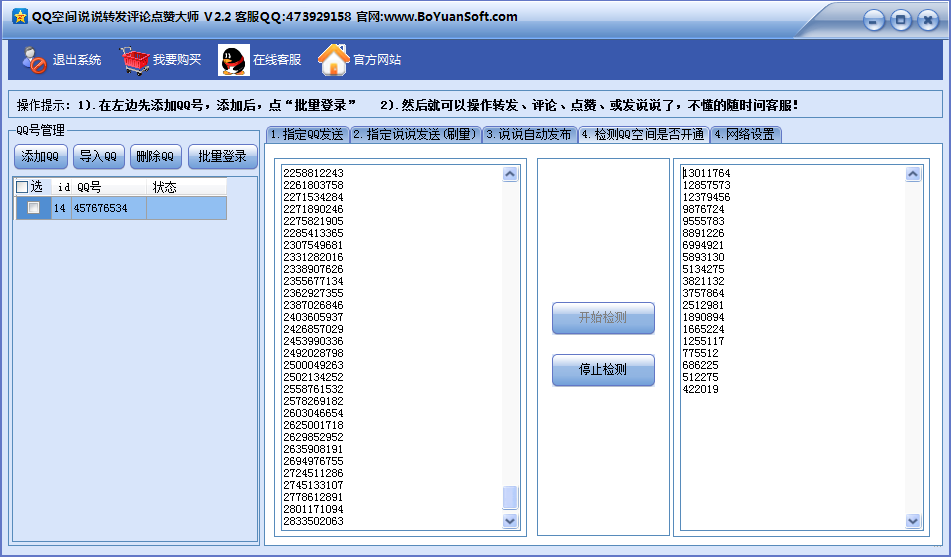Switch to tab 1. 指定QQ发送
Screen dimensions: 951x557
[x=307, y=134]
